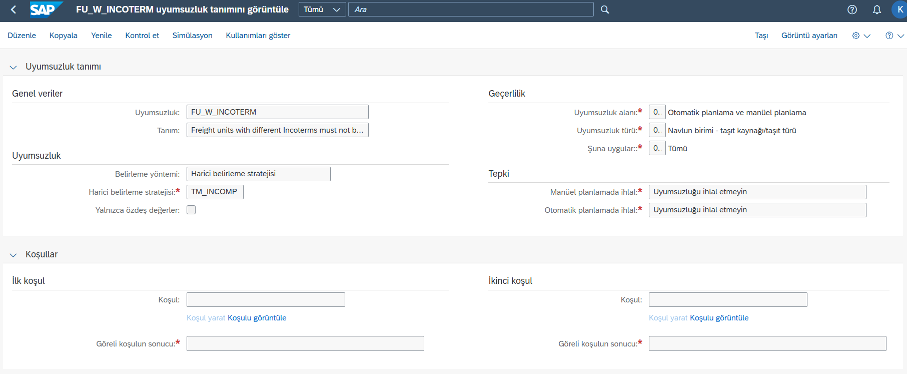Viewport: 908px width, 374px height.
Task: Click Harici belirleme stratejisi field TM_INCOMP
Action: tap(215, 192)
